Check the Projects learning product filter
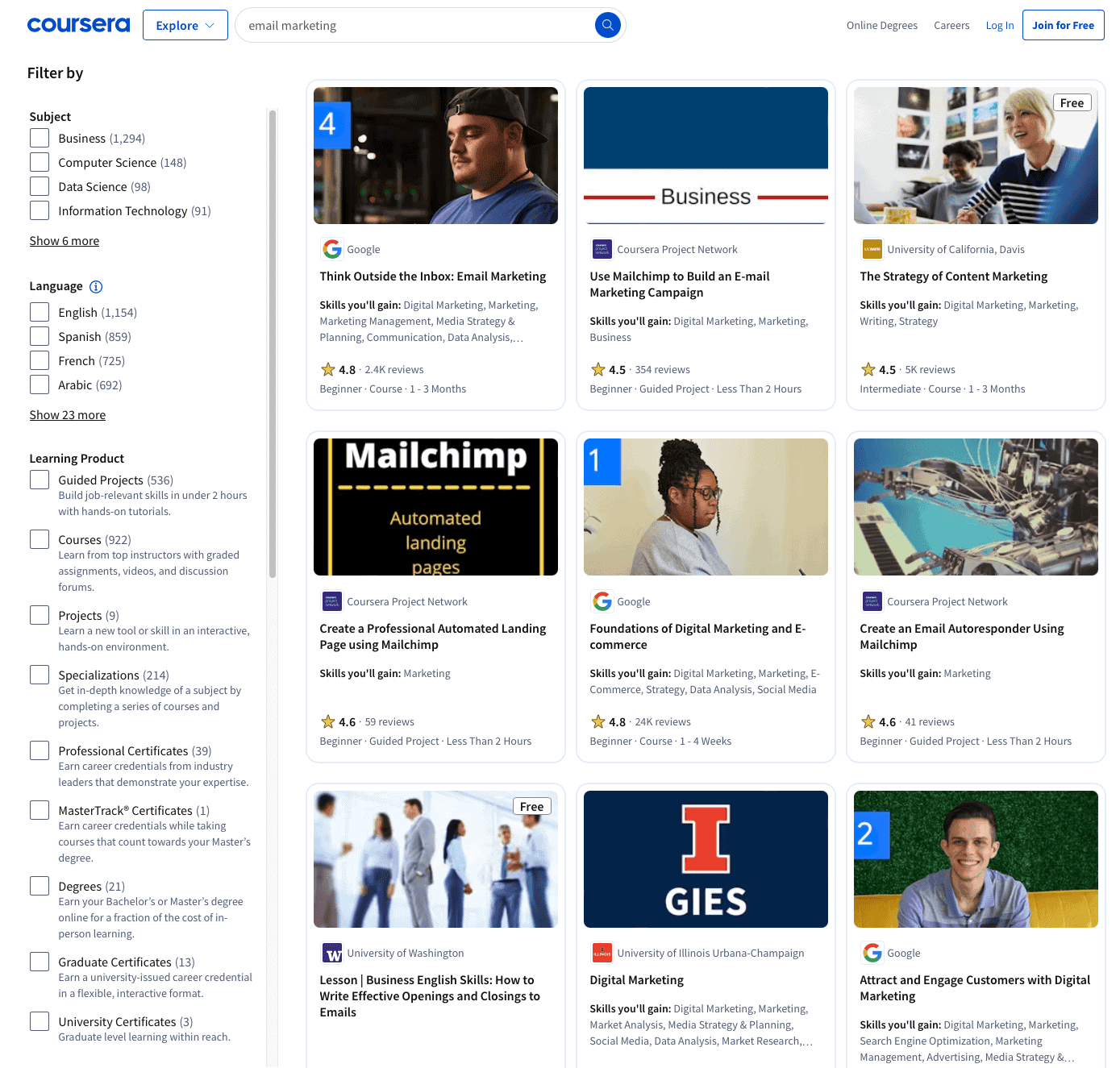Viewport: 1120px width, 1068px height. pos(40,615)
